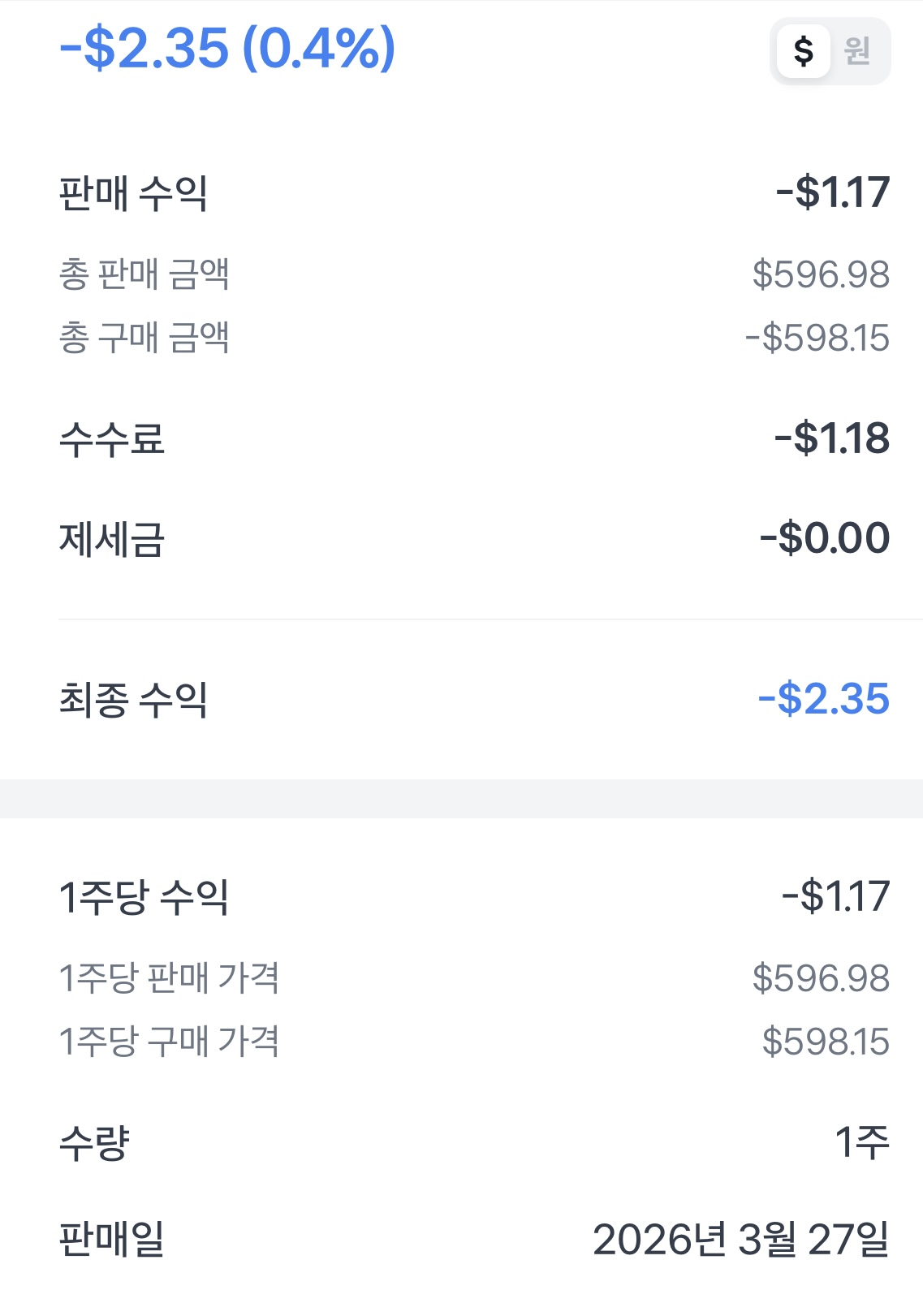Tap the 판매 수익 label
Viewport: 923px width, 1316px height.
[133, 193]
